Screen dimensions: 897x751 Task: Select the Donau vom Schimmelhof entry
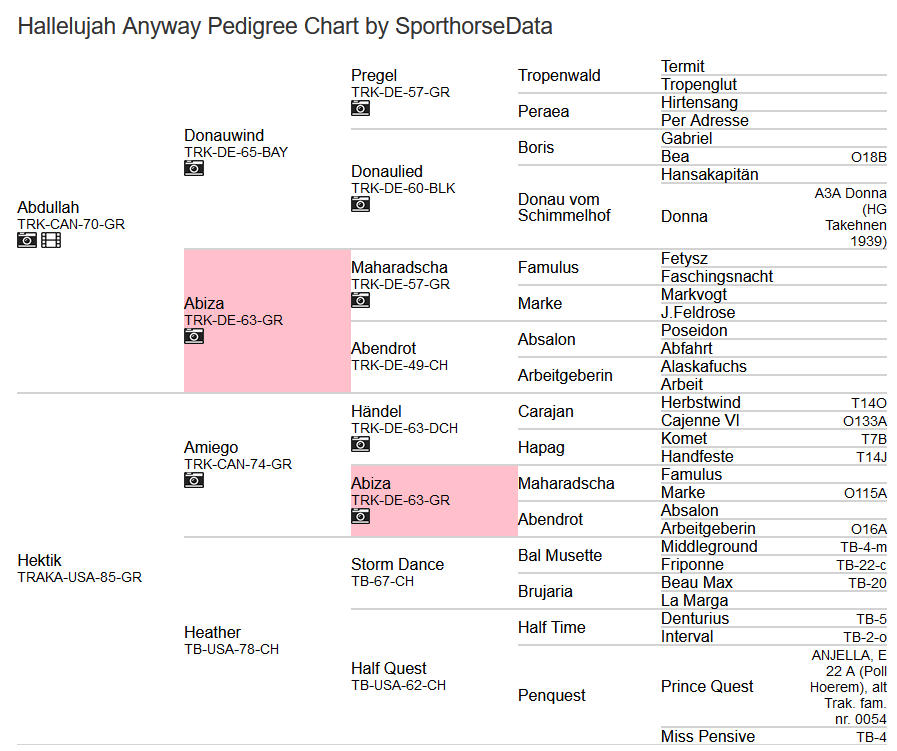point(563,207)
